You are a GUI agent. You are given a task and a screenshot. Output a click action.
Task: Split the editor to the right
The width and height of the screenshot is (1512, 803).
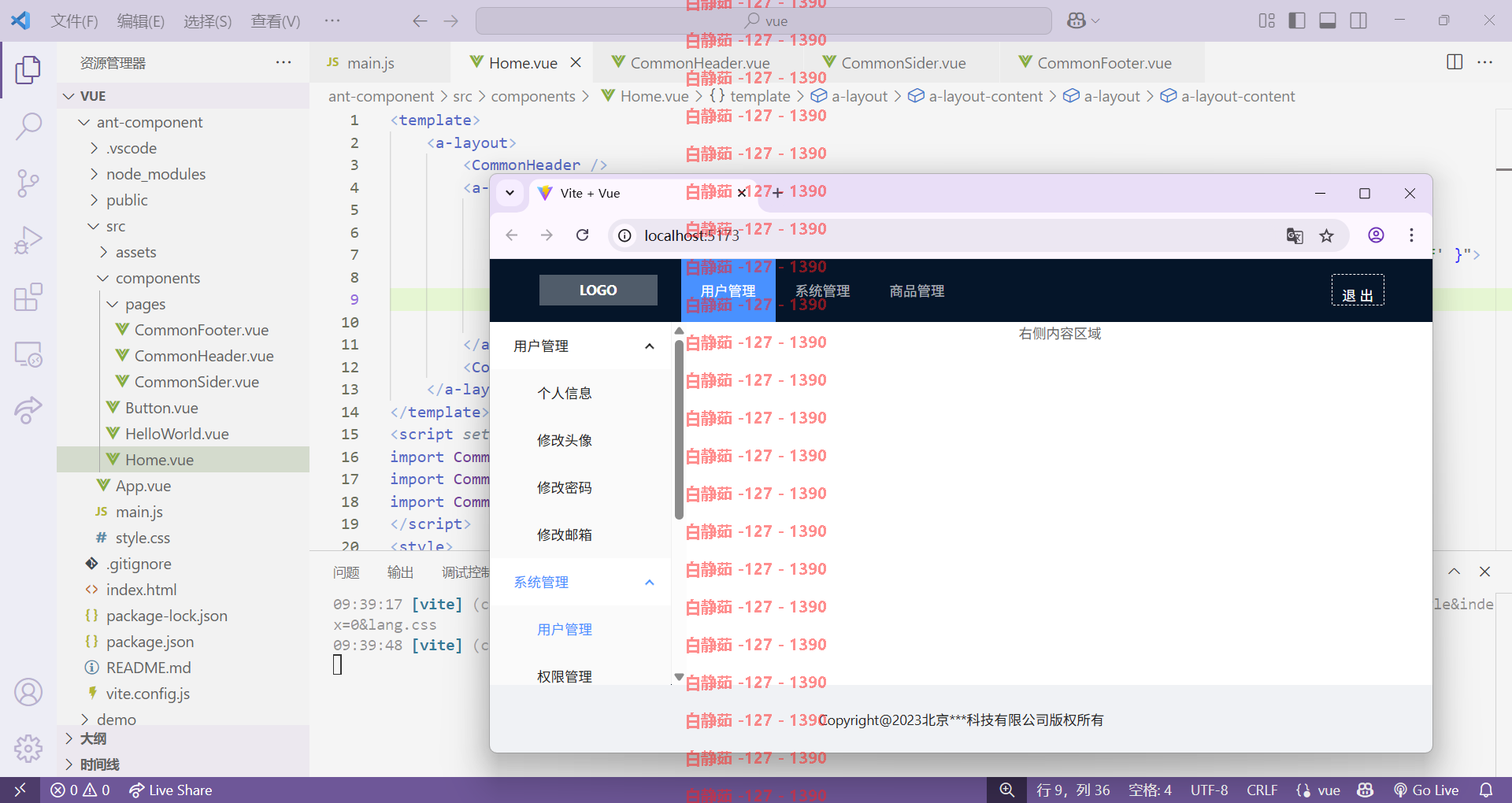[x=1455, y=62]
